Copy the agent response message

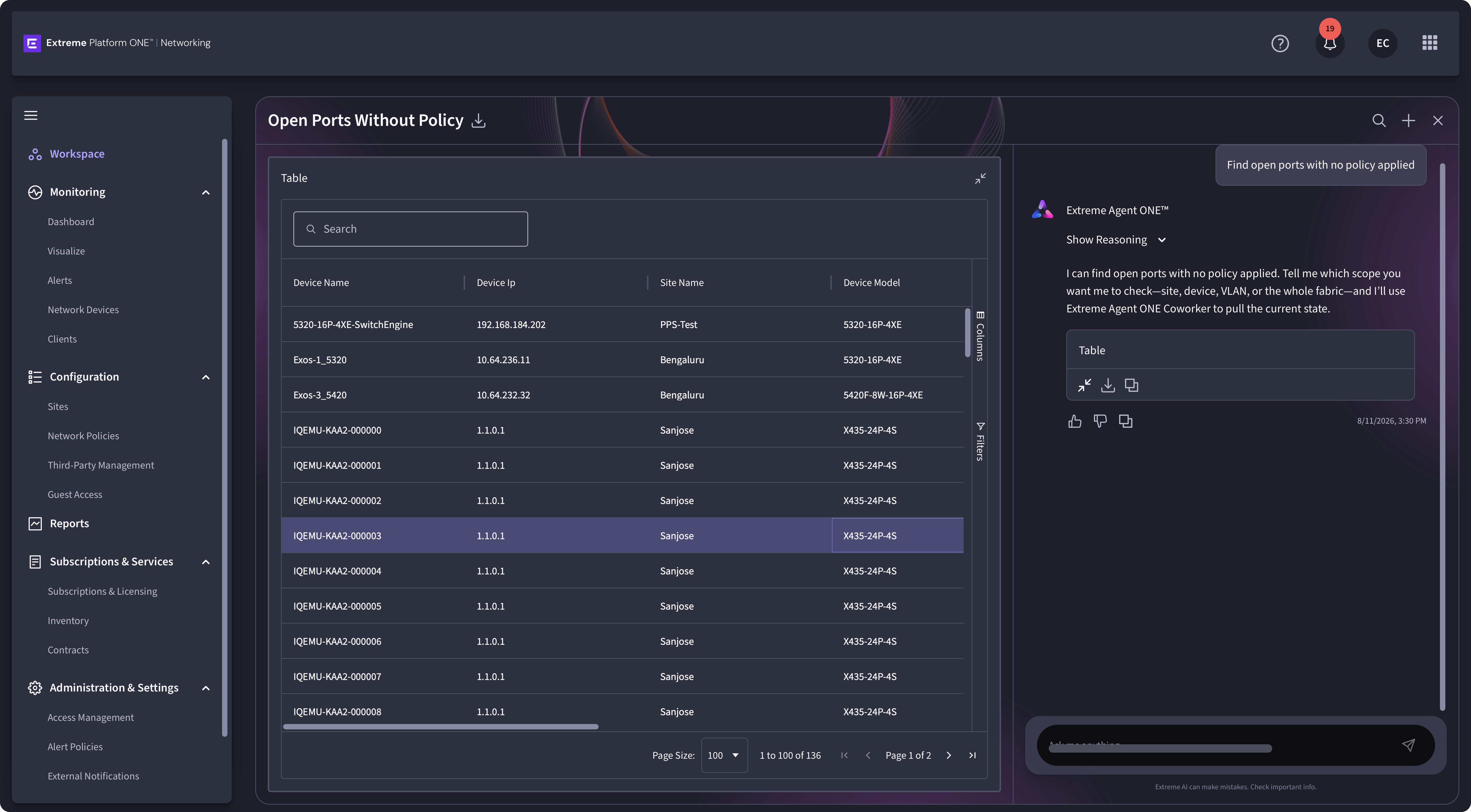pos(1126,421)
